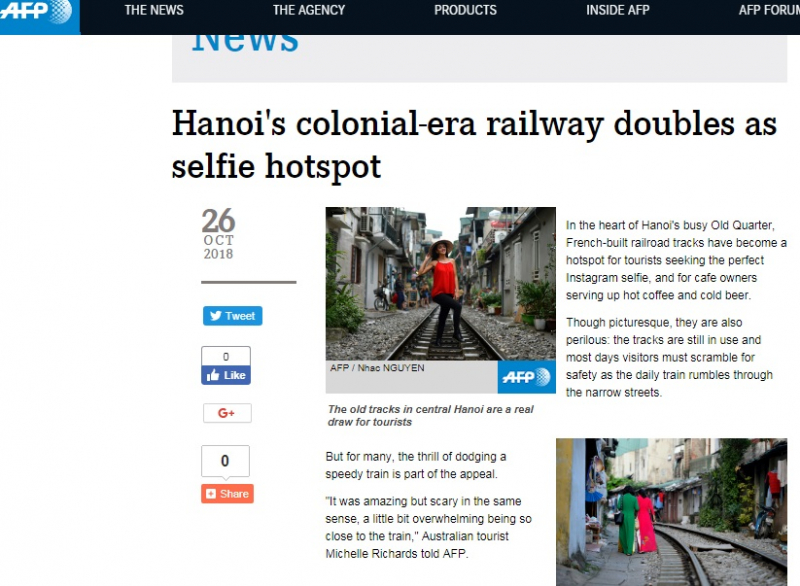800x586 pixels.
Task: Click the Google Plus G+ button
Action: pos(227,413)
